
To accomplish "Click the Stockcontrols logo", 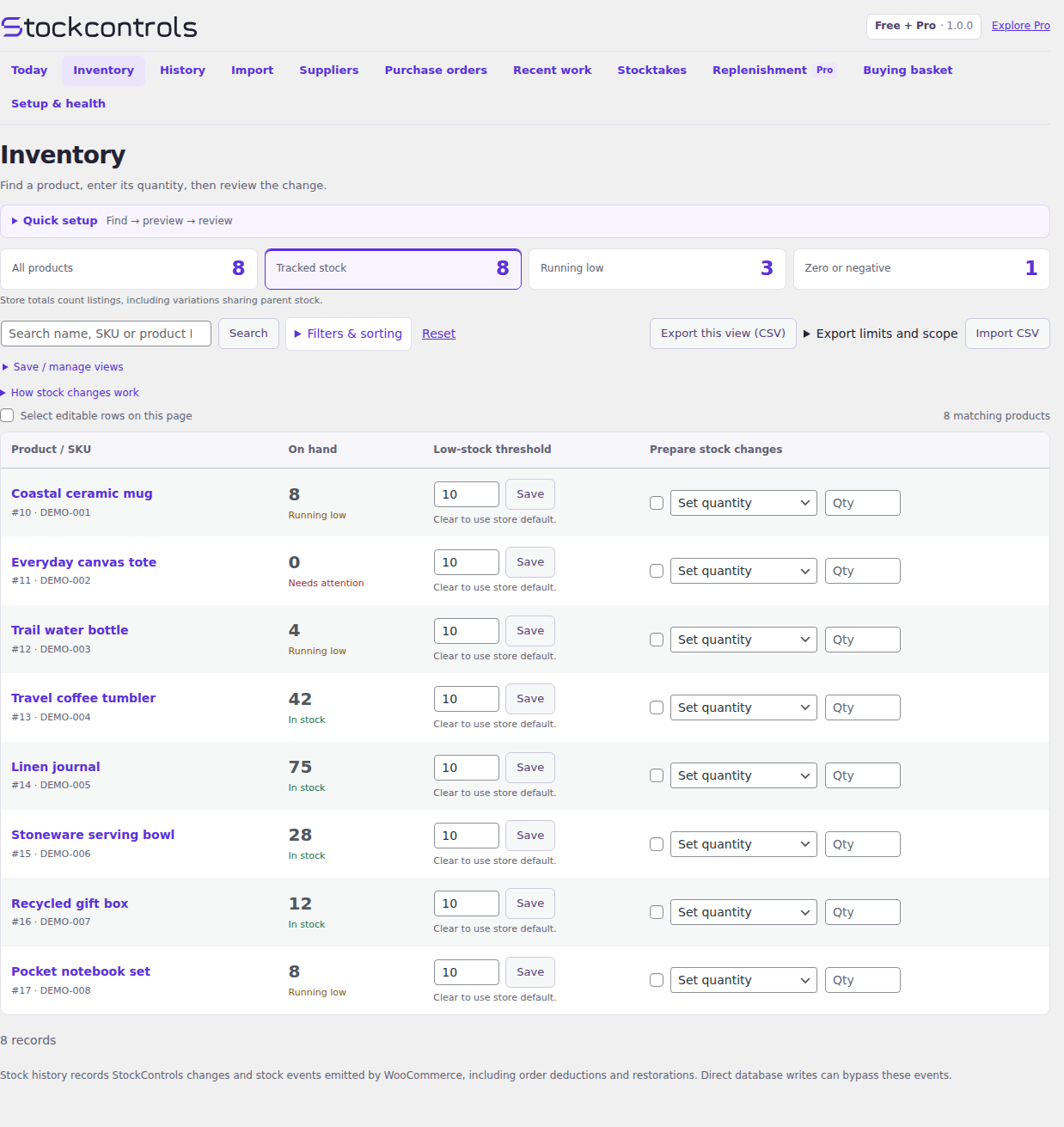I will [99, 27].
